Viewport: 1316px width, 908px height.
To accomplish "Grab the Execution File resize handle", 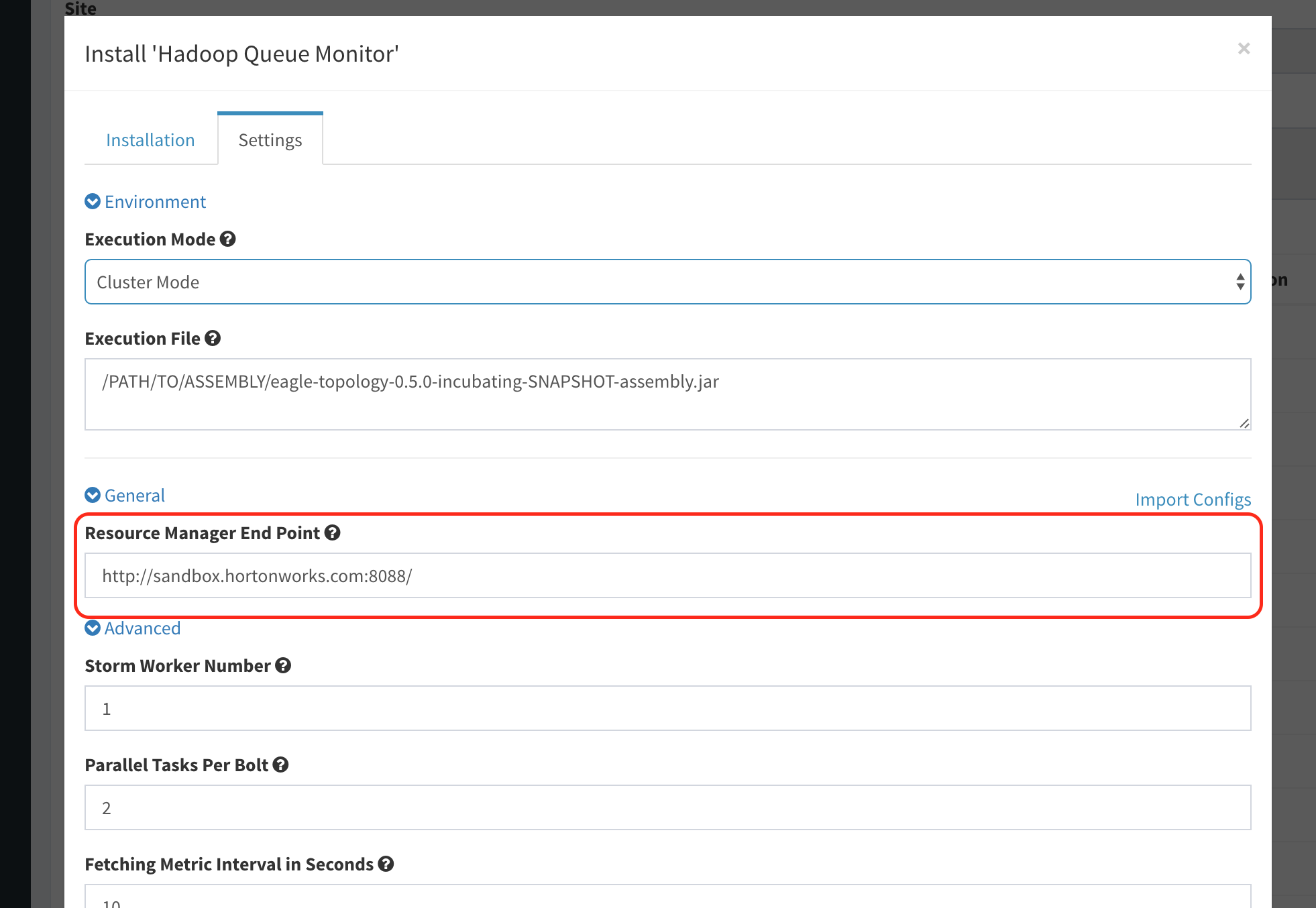I will click(x=1244, y=423).
